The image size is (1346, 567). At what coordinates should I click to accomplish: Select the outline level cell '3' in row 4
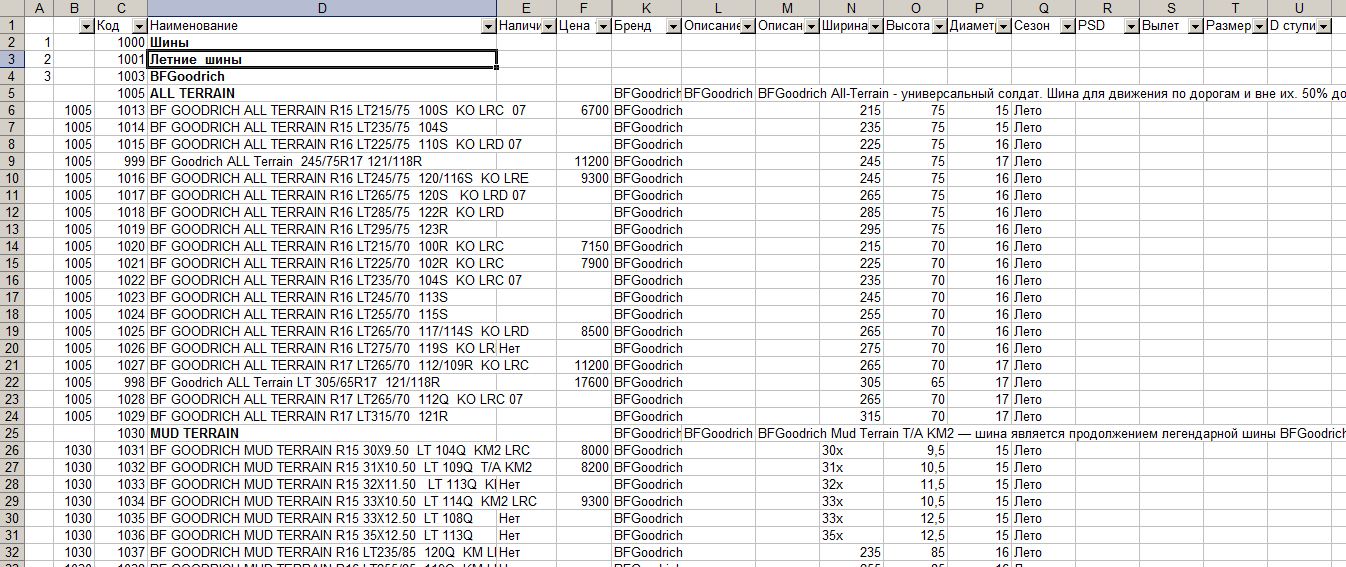click(x=40, y=76)
